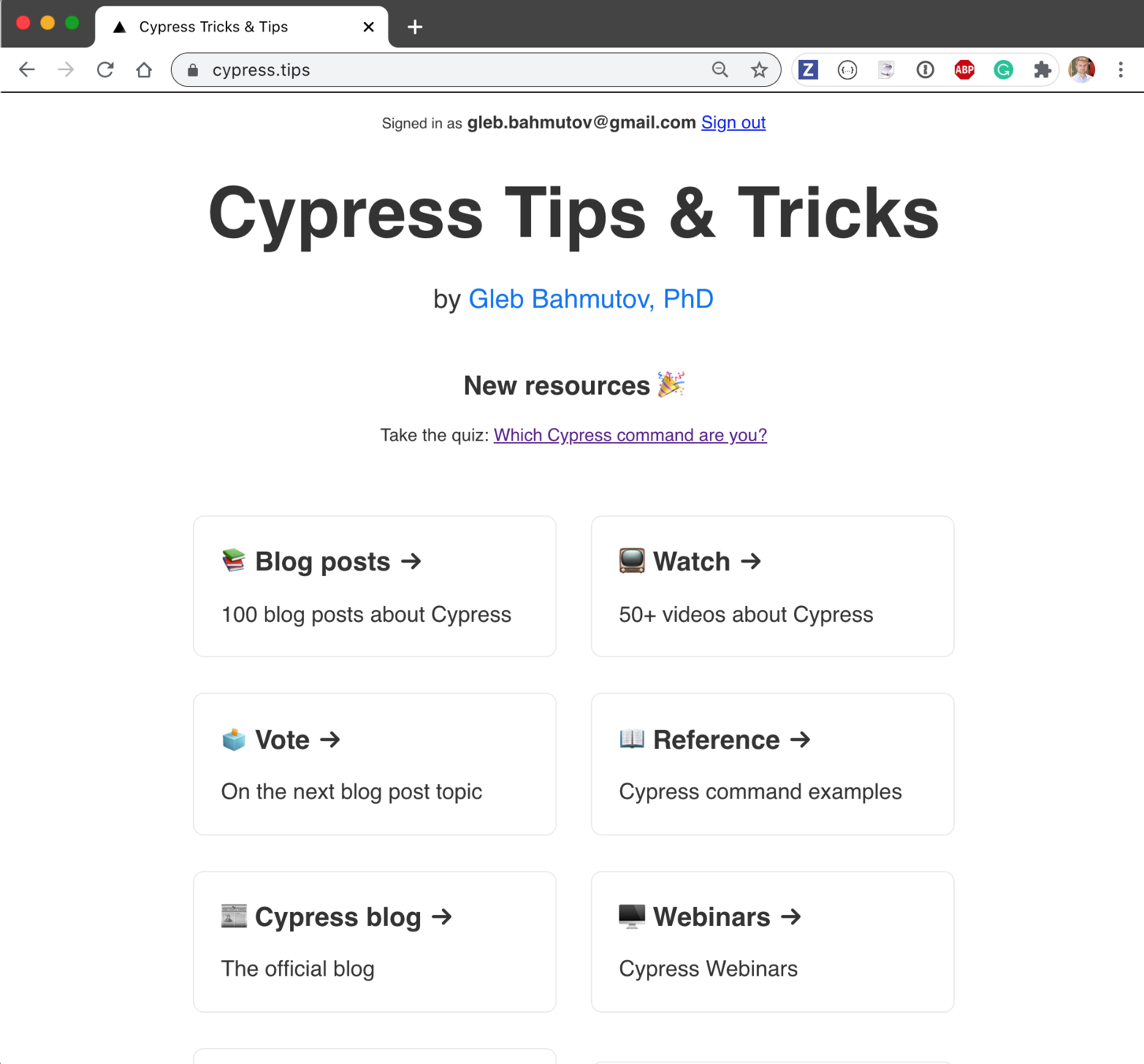This screenshot has width=1144, height=1064.
Task: Click the browser forward arrow
Action: [65, 69]
